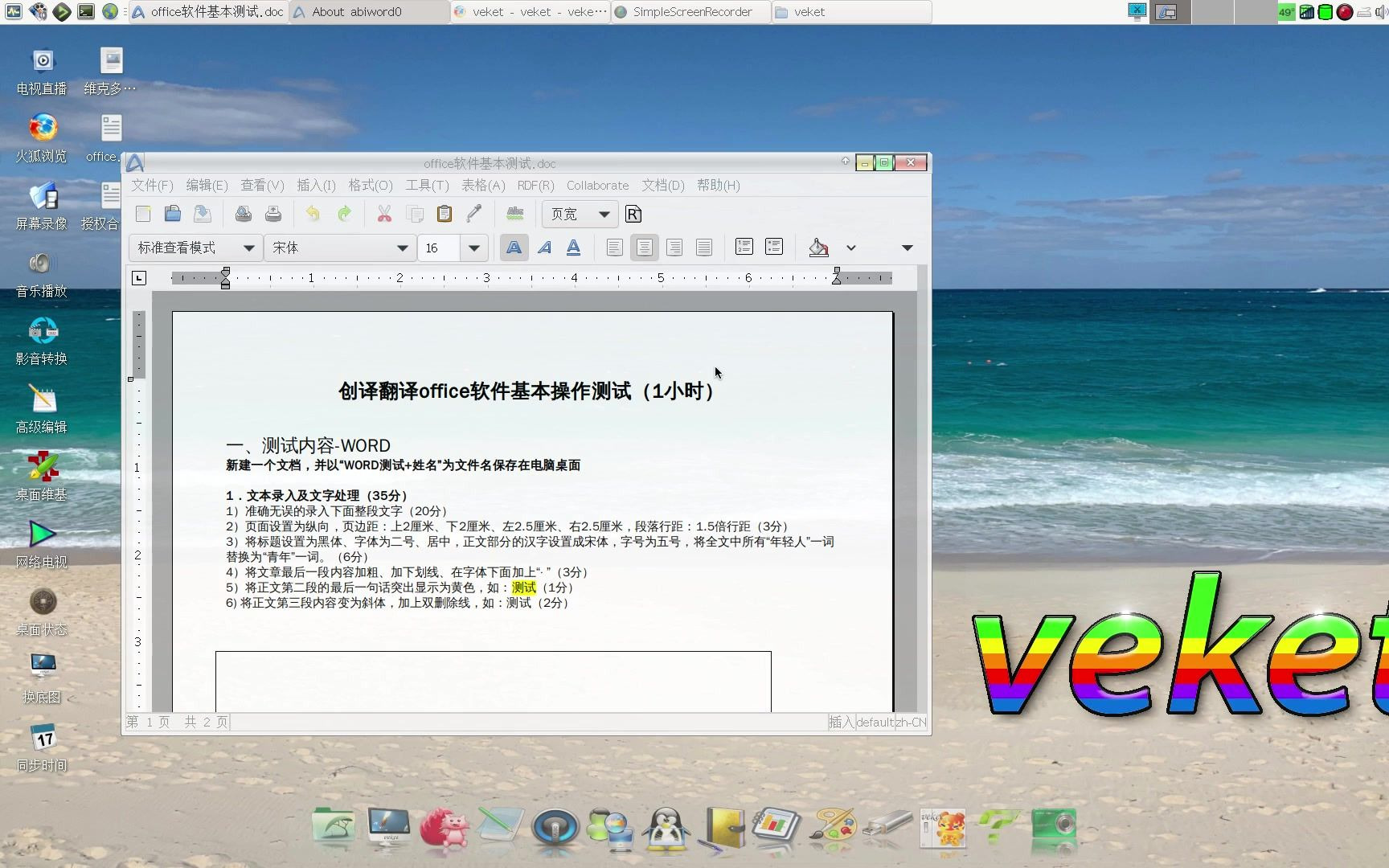The width and height of the screenshot is (1389, 868).
Task: Switch to About abiword0 taskbar window
Action: tap(369, 12)
